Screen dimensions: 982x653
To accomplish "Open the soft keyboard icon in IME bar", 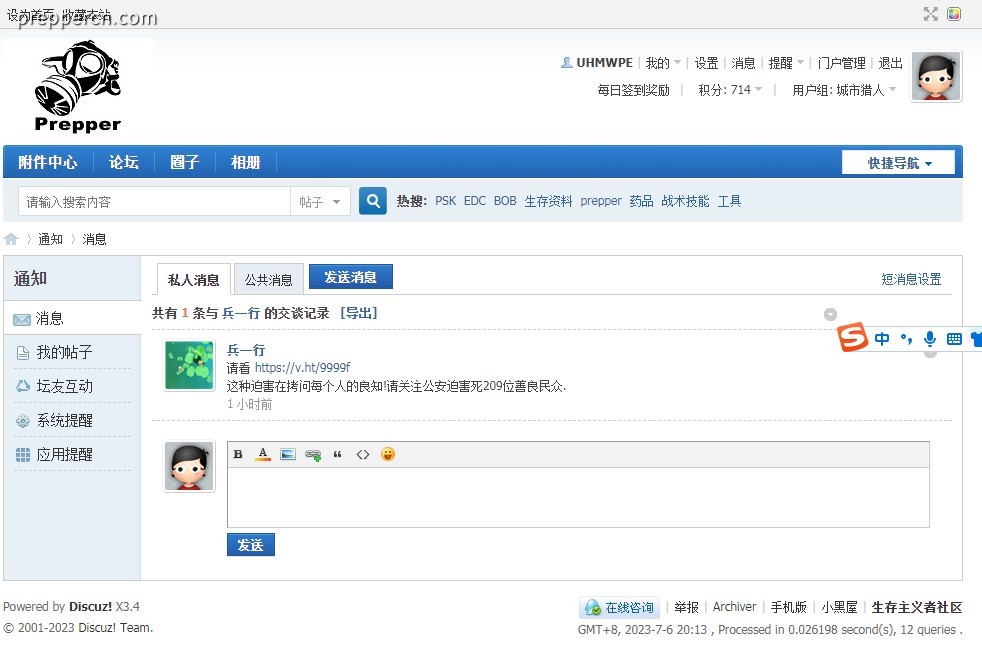I will [x=954, y=339].
